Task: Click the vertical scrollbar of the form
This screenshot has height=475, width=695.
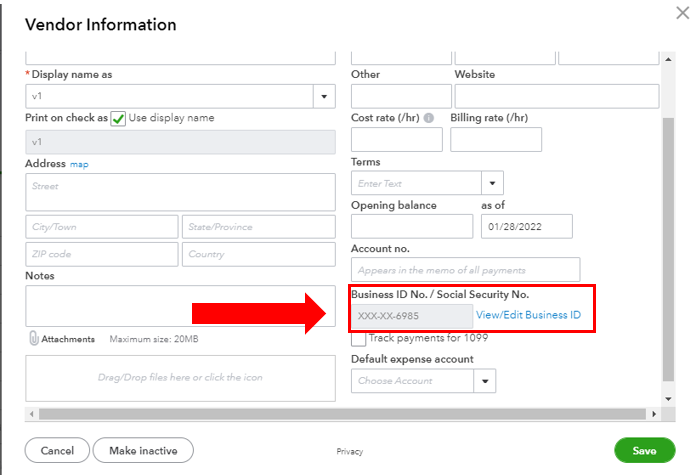Action: pyautogui.click(x=667, y=250)
